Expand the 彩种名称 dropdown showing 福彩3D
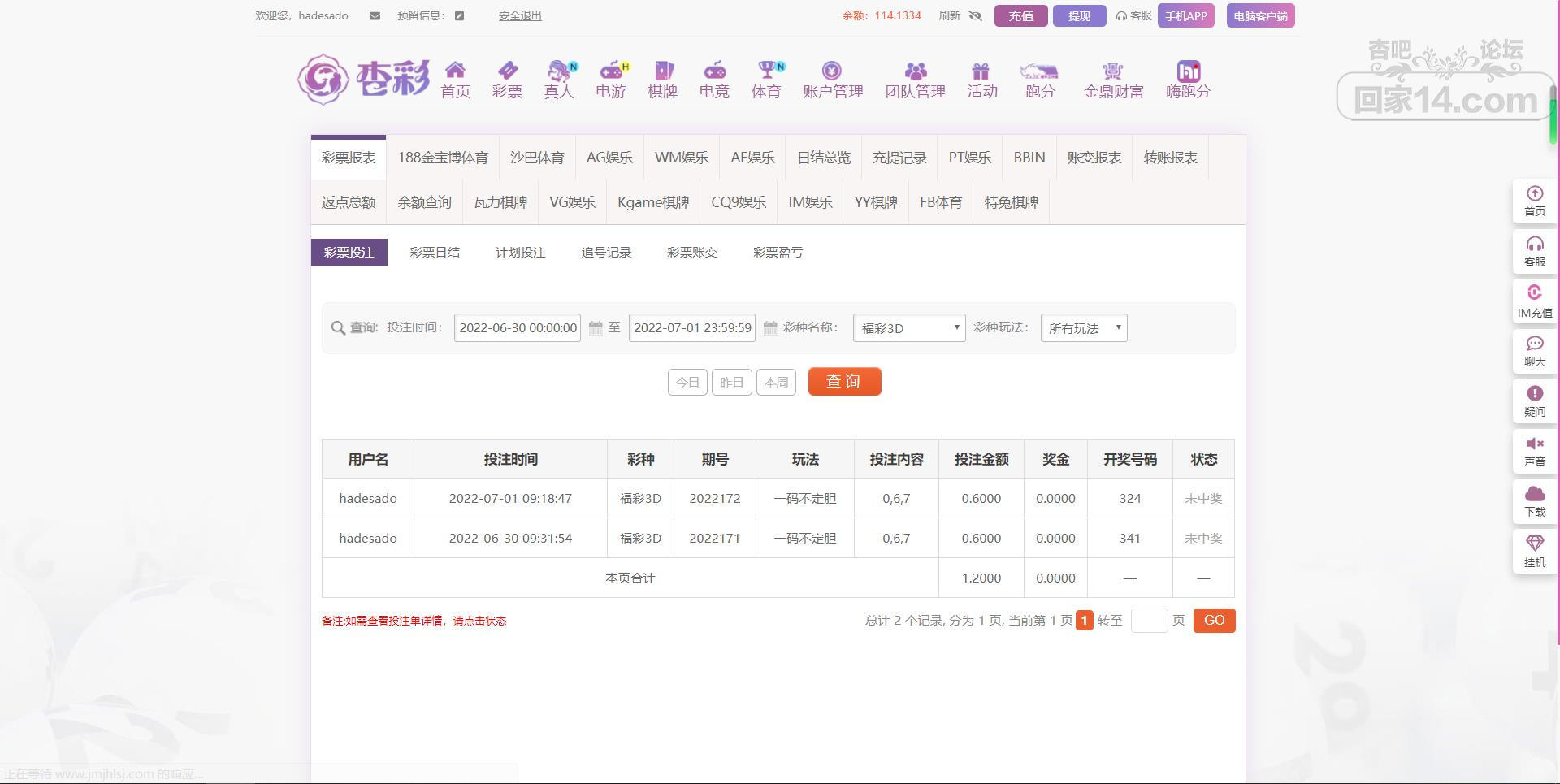Screen dimensions: 1560x784 [908, 328]
